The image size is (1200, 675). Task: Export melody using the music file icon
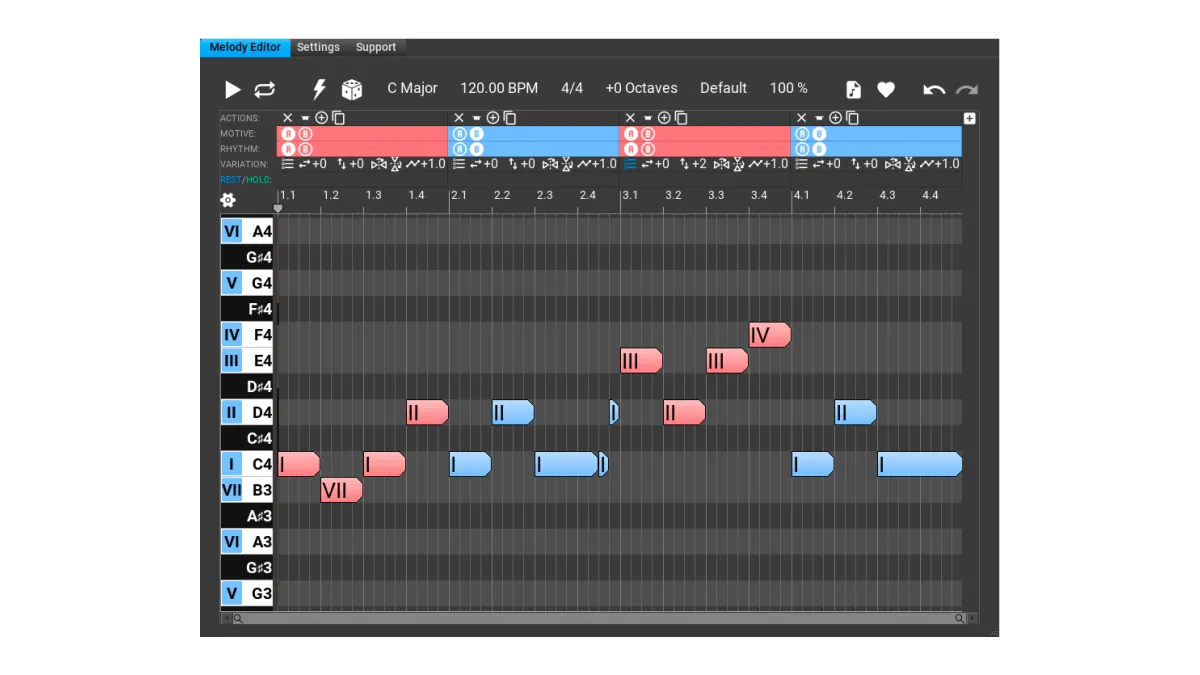tap(853, 90)
